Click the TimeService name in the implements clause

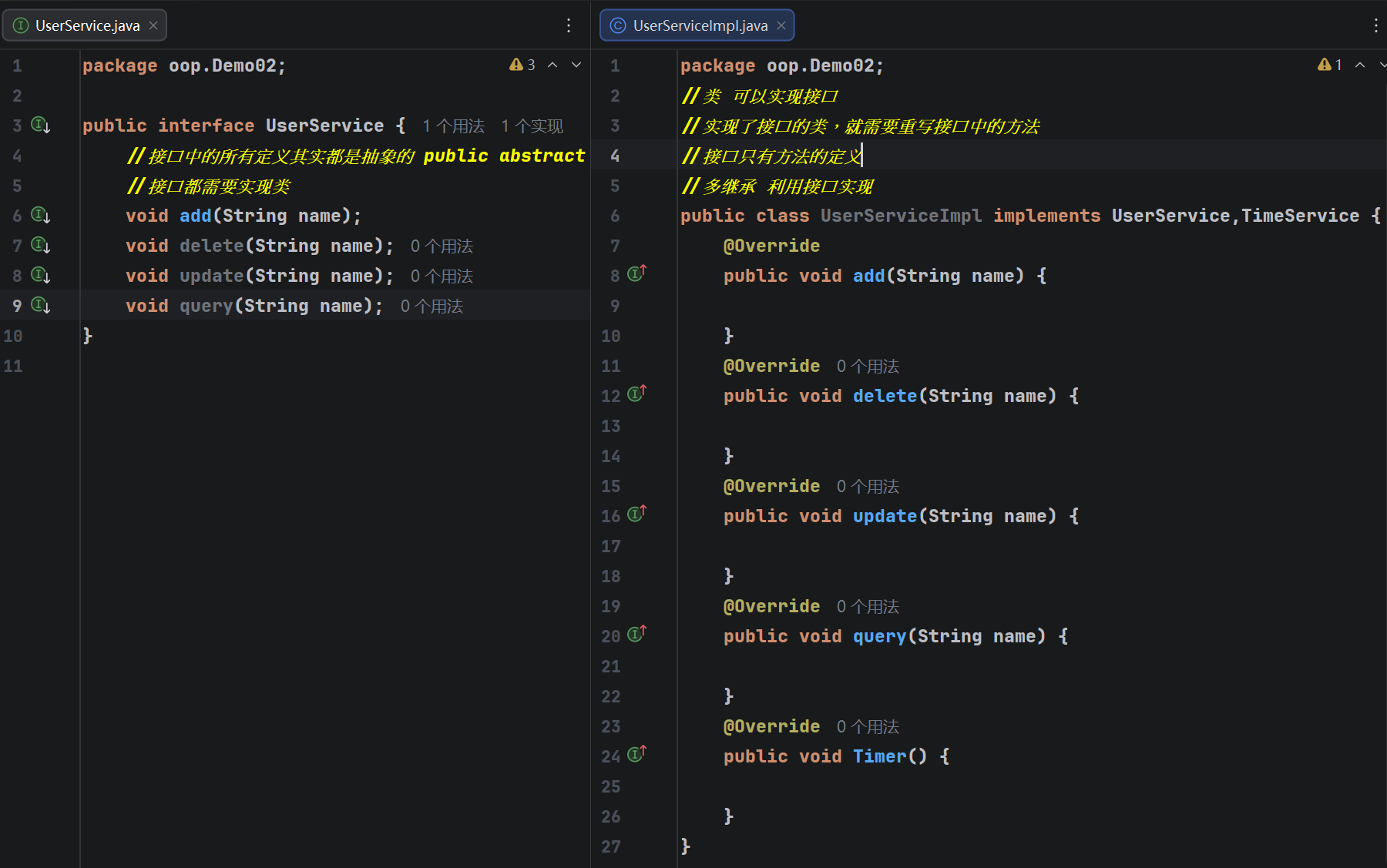(x=1300, y=216)
